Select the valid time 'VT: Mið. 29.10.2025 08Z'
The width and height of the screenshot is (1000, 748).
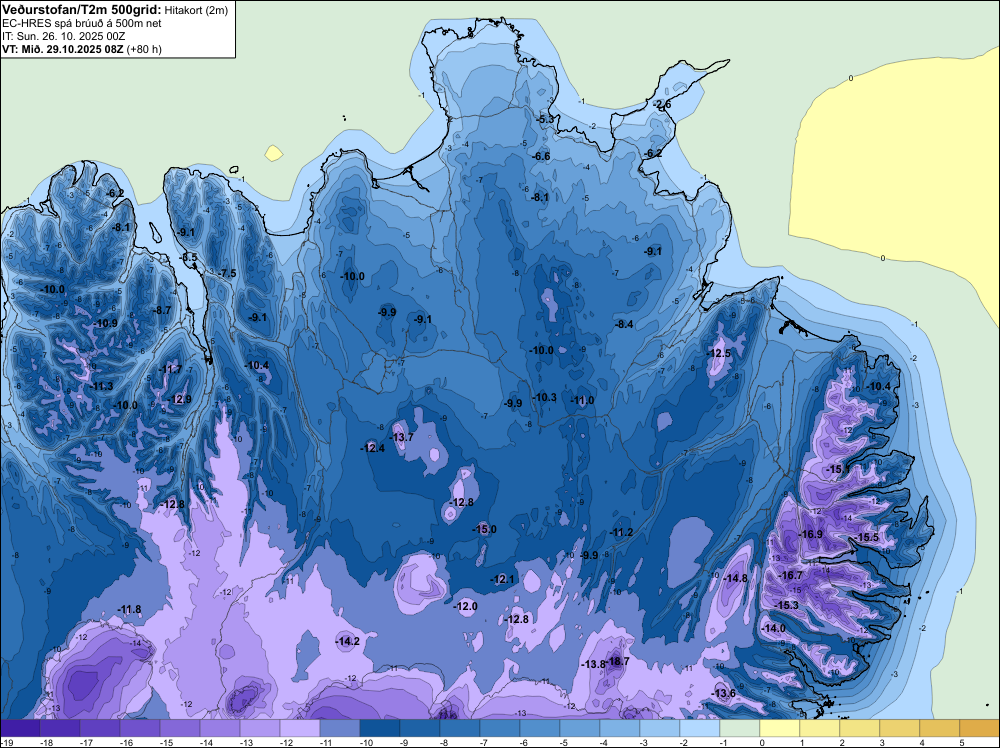tap(62, 49)
